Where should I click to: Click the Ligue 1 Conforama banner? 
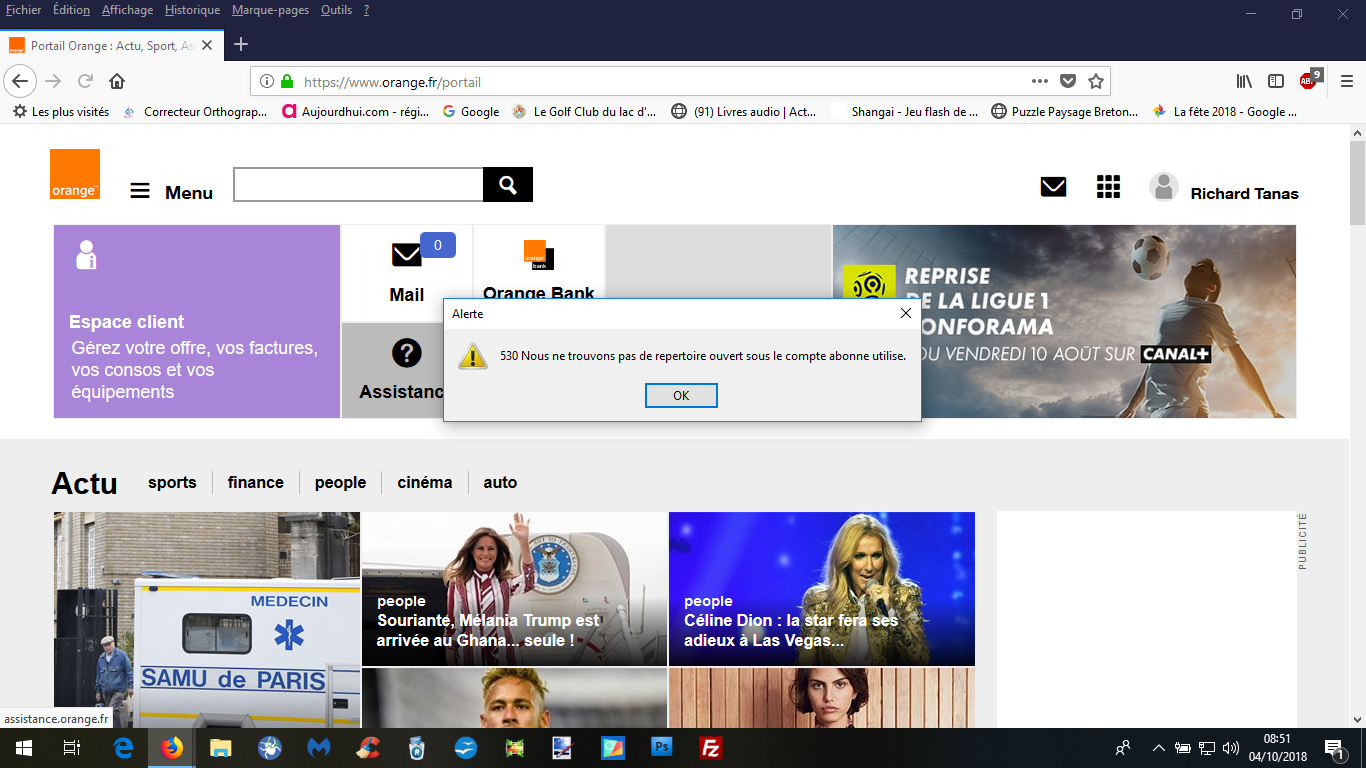point(1064,321)
